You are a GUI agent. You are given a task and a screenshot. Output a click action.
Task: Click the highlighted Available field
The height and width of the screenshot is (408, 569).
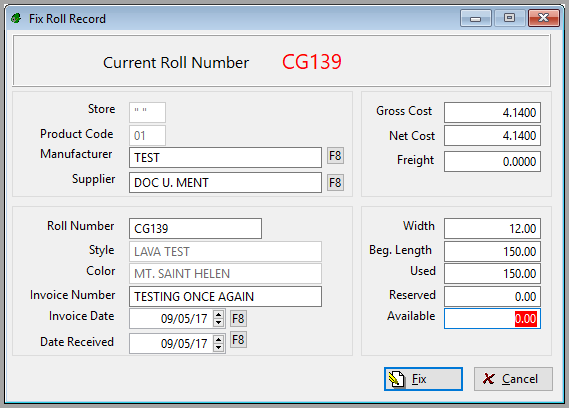(492, 319)
